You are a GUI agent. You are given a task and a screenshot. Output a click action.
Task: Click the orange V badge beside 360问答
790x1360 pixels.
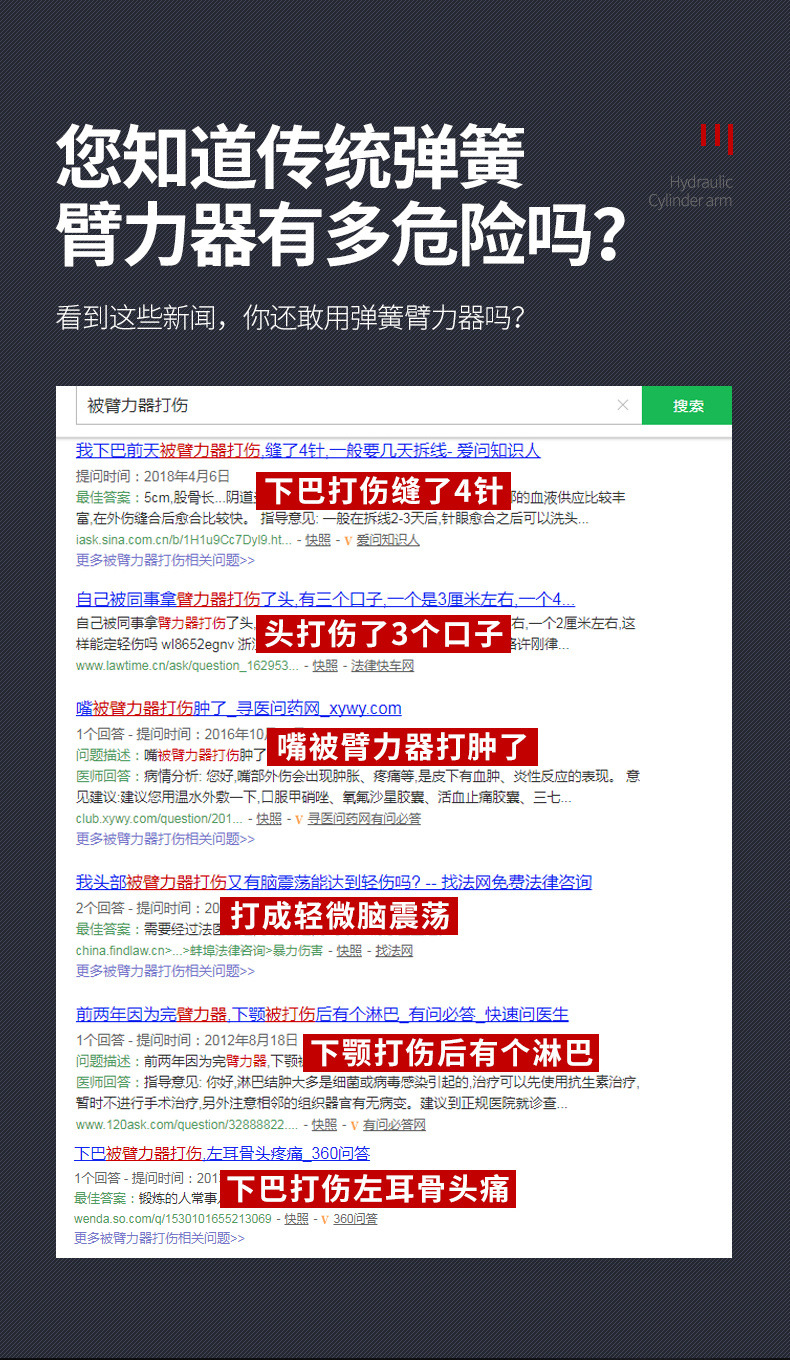pos(325,1218)
